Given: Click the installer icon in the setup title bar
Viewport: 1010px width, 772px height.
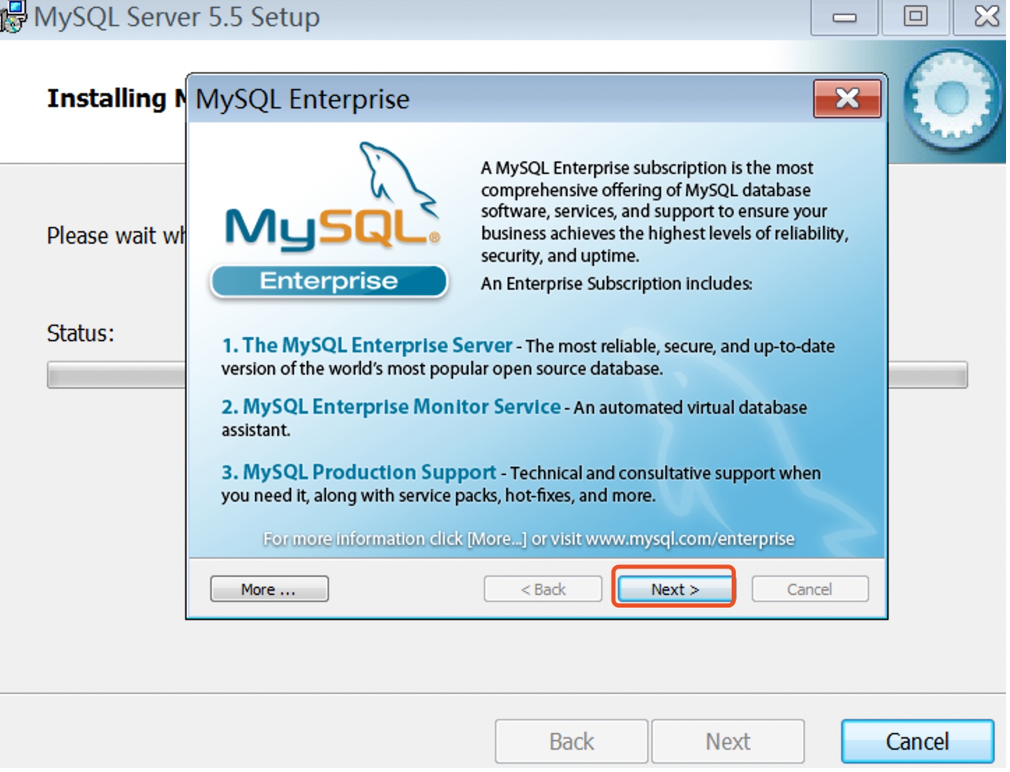Looking at the screenshot, I should tap(13, 17).
